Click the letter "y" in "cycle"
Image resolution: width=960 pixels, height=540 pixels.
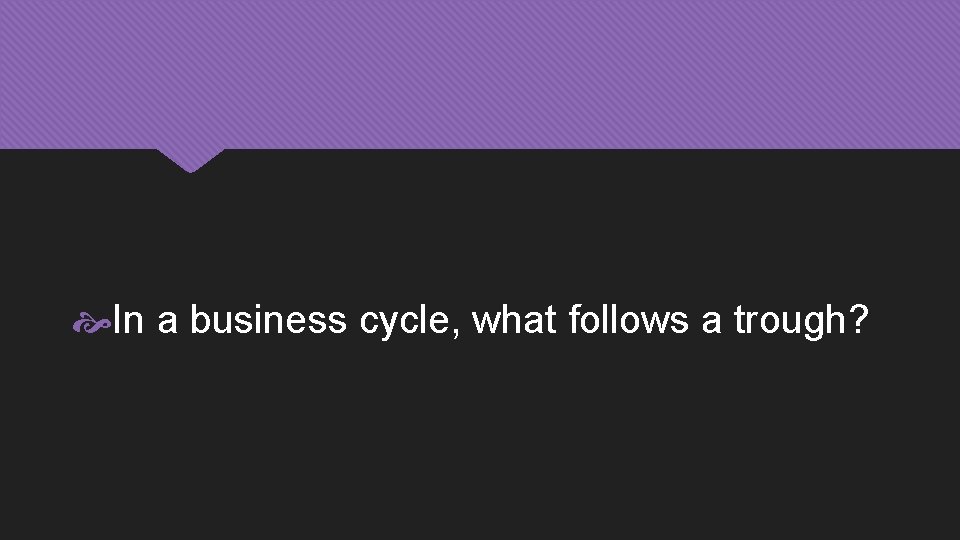point(384,325)
